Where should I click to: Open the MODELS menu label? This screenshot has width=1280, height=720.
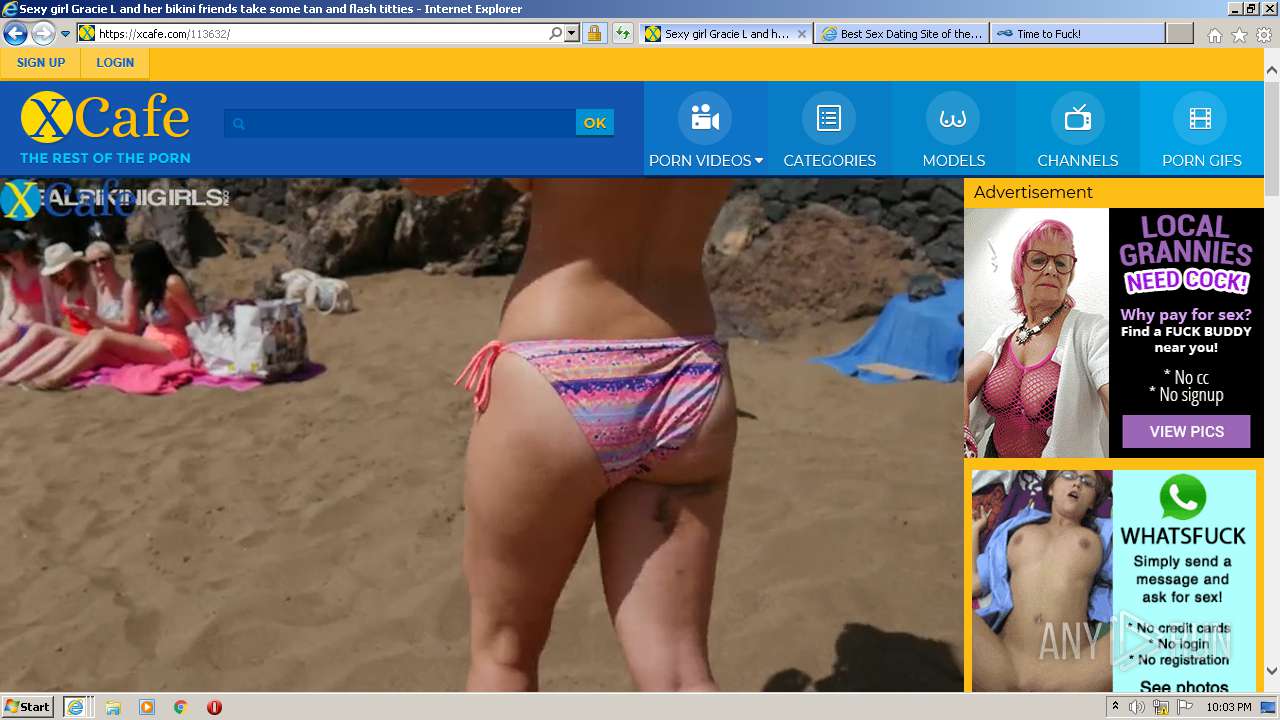pos(953,160)
